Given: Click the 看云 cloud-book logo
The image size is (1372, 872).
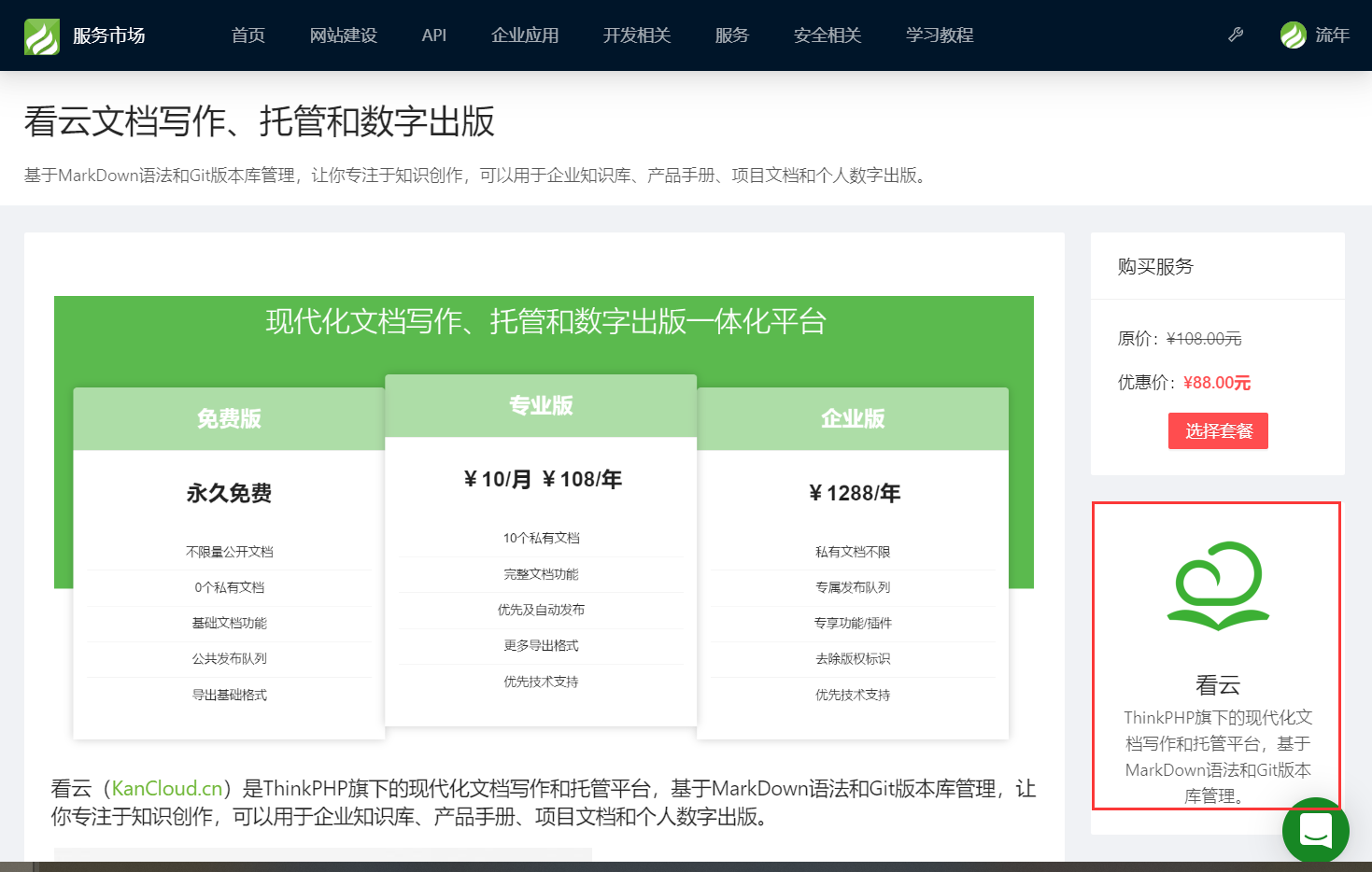Looking at the screenshot, I should 1218,585.
